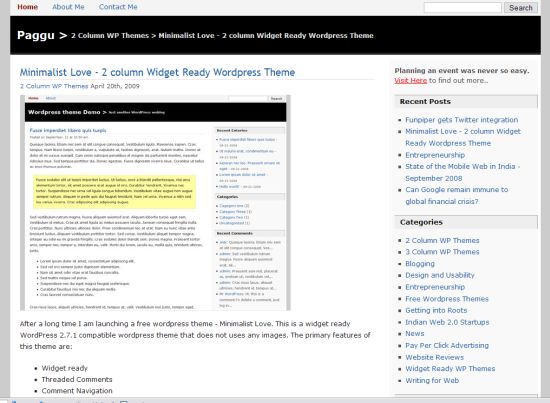The width and height of the screenshot is (550, 403).
Task: Open 2 Column WP Themes breadcrumb in header
Action: (x=110, y=35)
